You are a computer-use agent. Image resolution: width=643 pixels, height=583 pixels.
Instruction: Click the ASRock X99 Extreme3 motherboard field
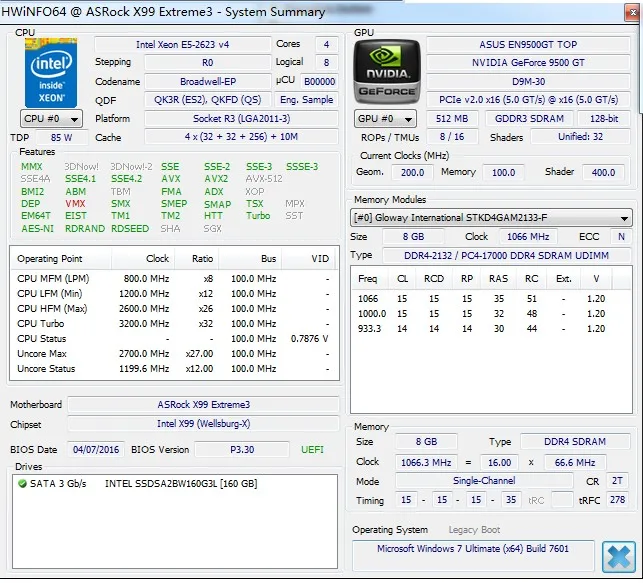(203, 405)
